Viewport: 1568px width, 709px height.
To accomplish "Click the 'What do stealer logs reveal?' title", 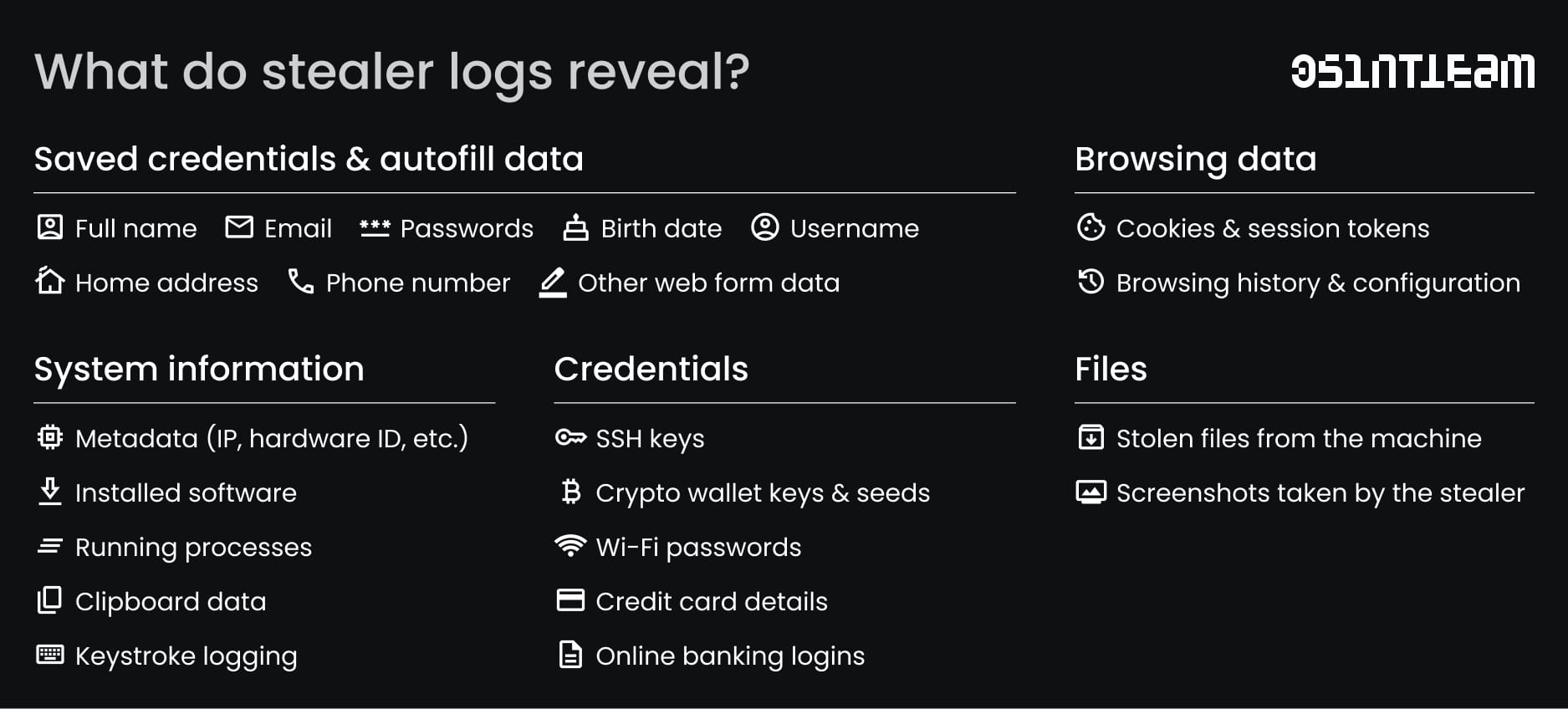I will click(x=392, y=72).
